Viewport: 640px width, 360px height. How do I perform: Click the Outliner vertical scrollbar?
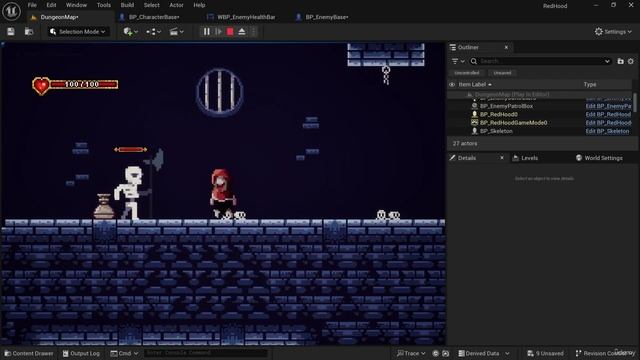[635, 102]
